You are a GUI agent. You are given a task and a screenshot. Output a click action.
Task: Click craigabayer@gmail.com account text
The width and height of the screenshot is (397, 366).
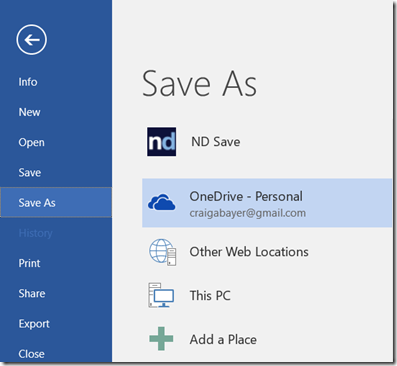248,213
